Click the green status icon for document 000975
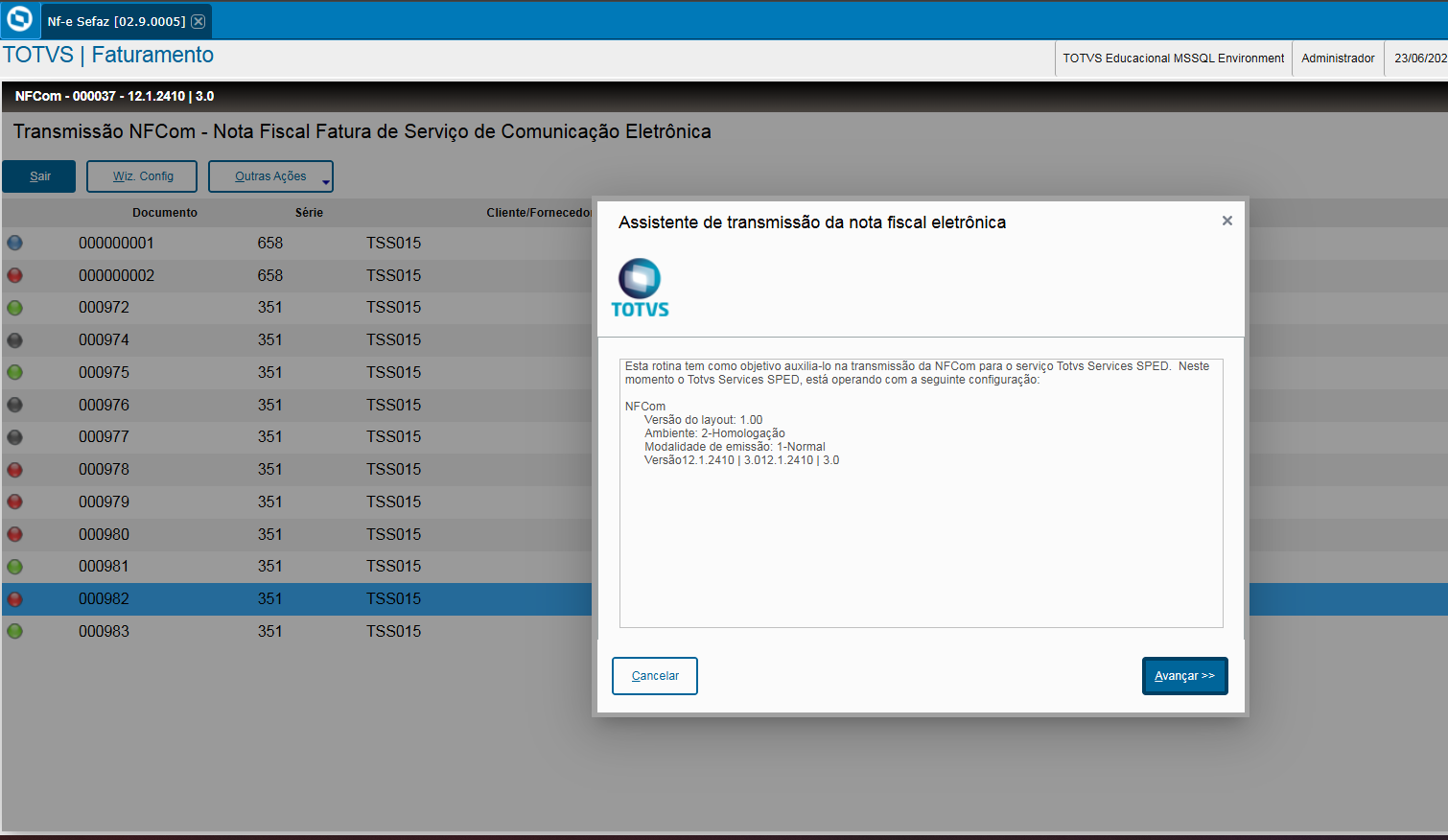The width and height of the screenshot is (1448, 840). [15, 373]
